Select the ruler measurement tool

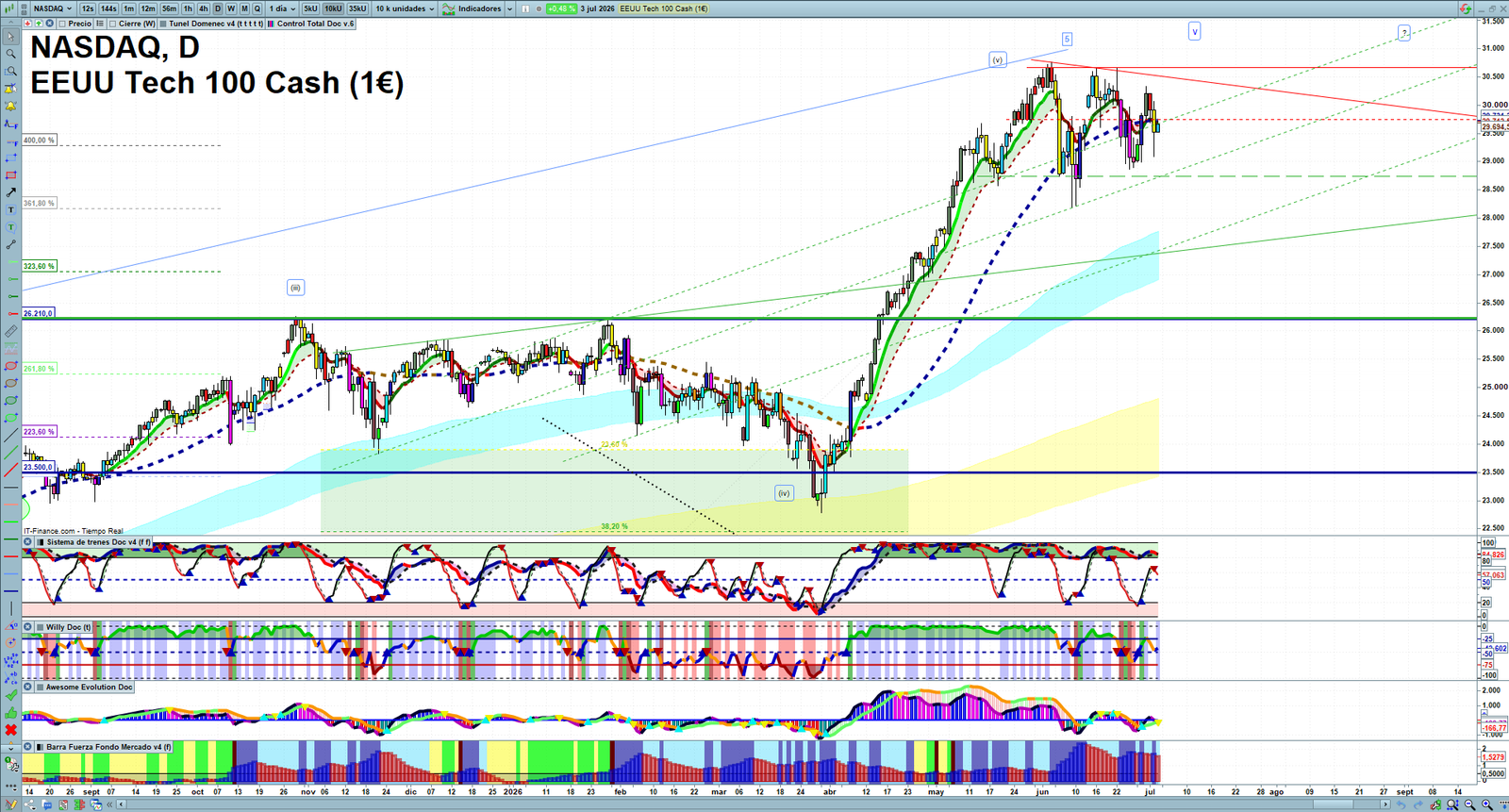click(11, 331)
